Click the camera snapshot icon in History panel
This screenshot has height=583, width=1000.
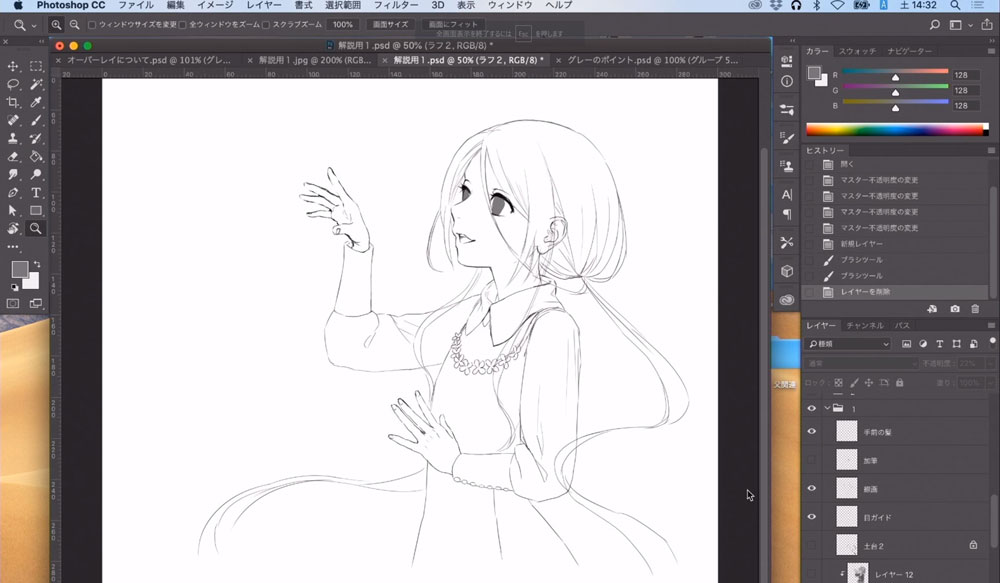pyautogui.click(x=954, y=309)
